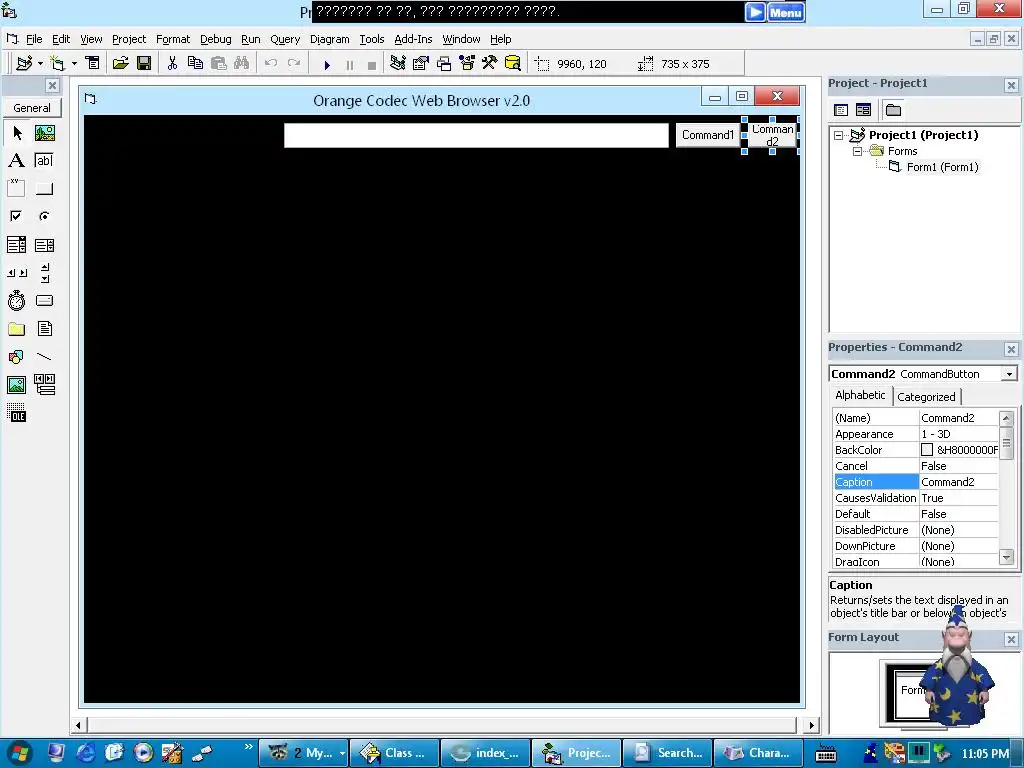Open the Project menu
The width and height of the screenshot is (1024, 768).
coord(129,39)
